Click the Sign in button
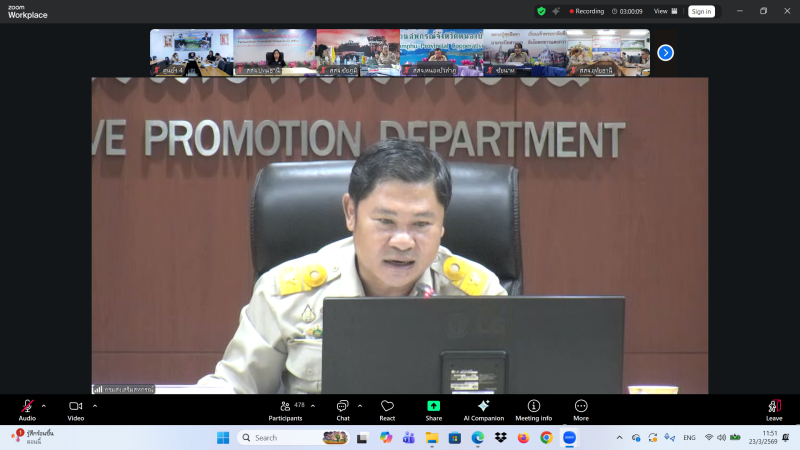Image resolution: width=800 pixels, height=450 pixels. 701,11
